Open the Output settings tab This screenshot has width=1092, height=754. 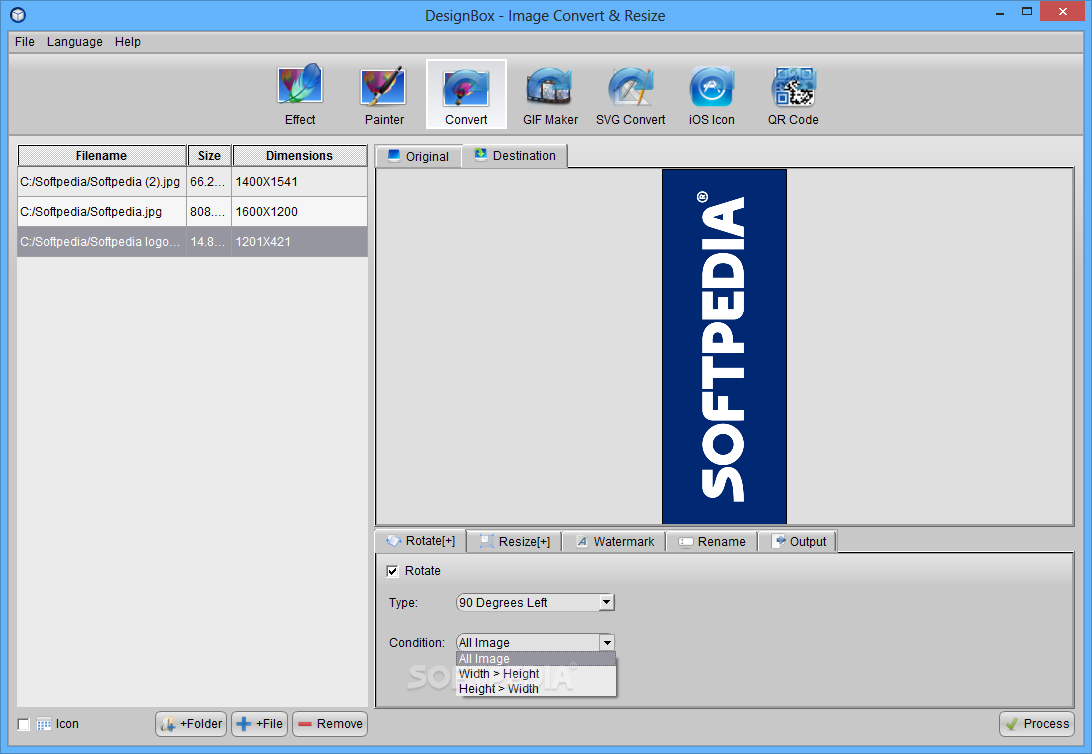799,542
